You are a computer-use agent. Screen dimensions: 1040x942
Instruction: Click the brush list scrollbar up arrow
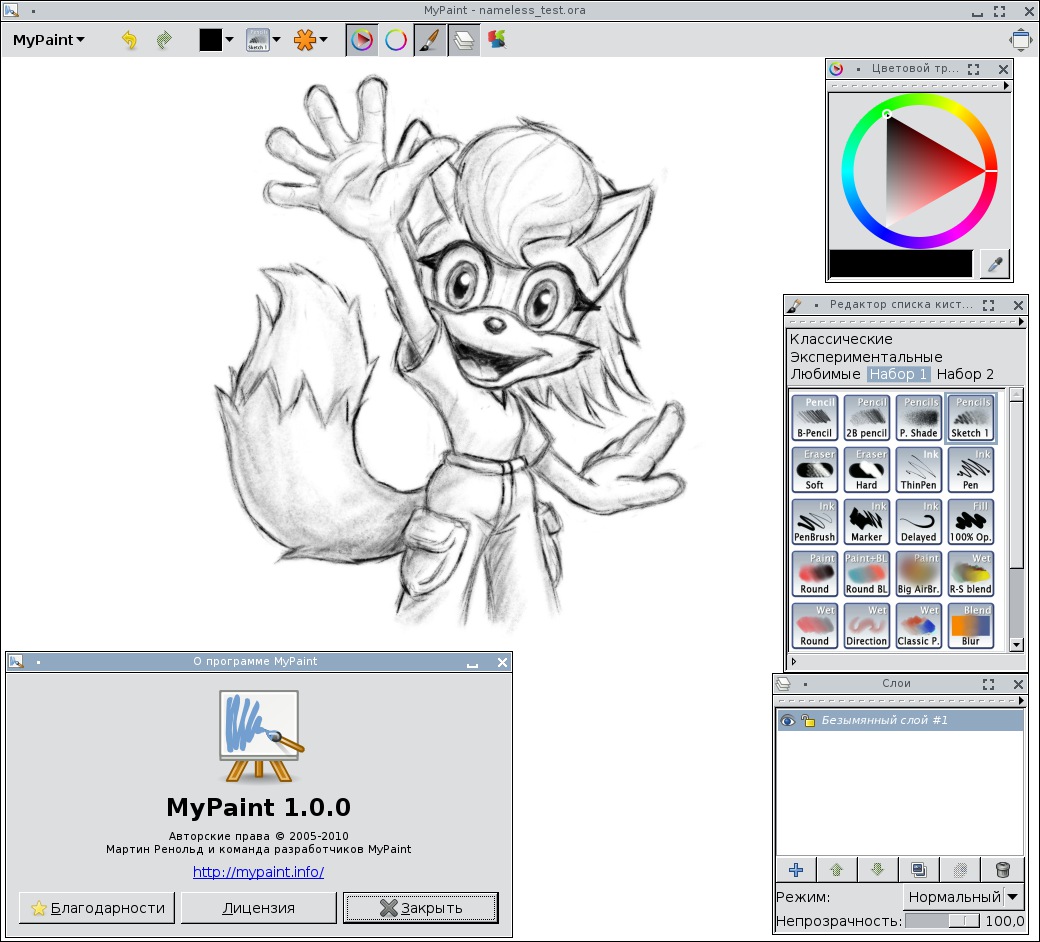click(x=1016, y=395)
